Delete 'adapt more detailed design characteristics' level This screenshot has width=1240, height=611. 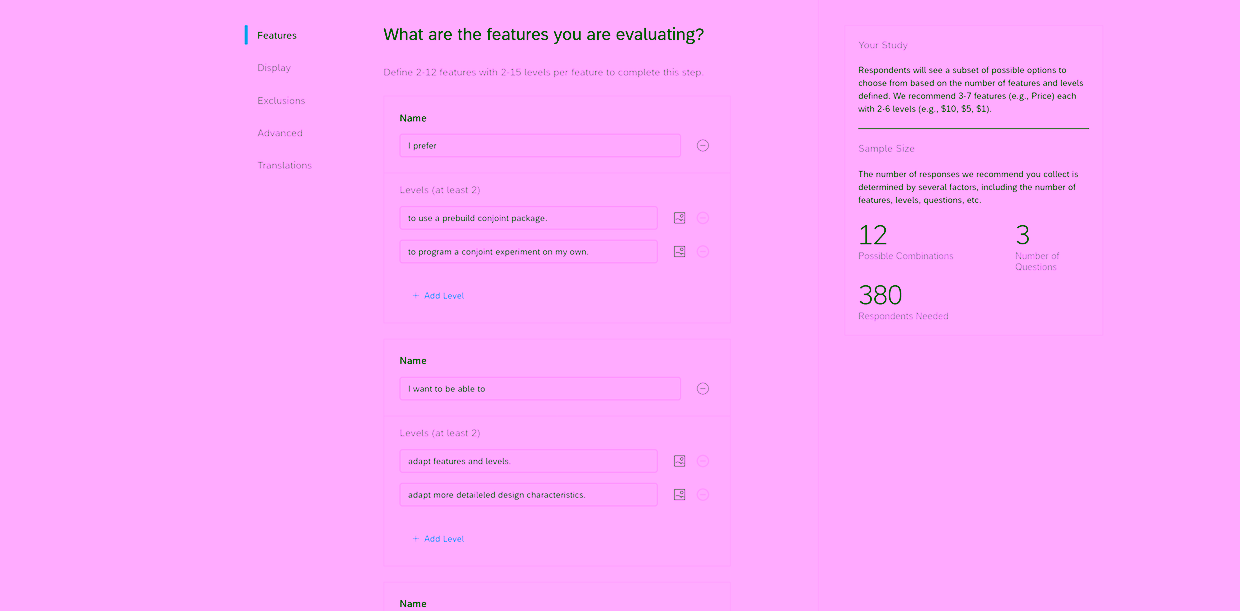[703, 495]
